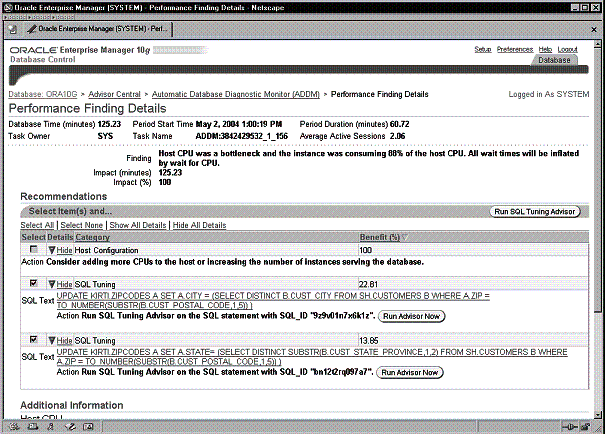Click the Database Time value 125.23
The height and width of the screenshot is (434, 605).
click(x=109, y=124)
